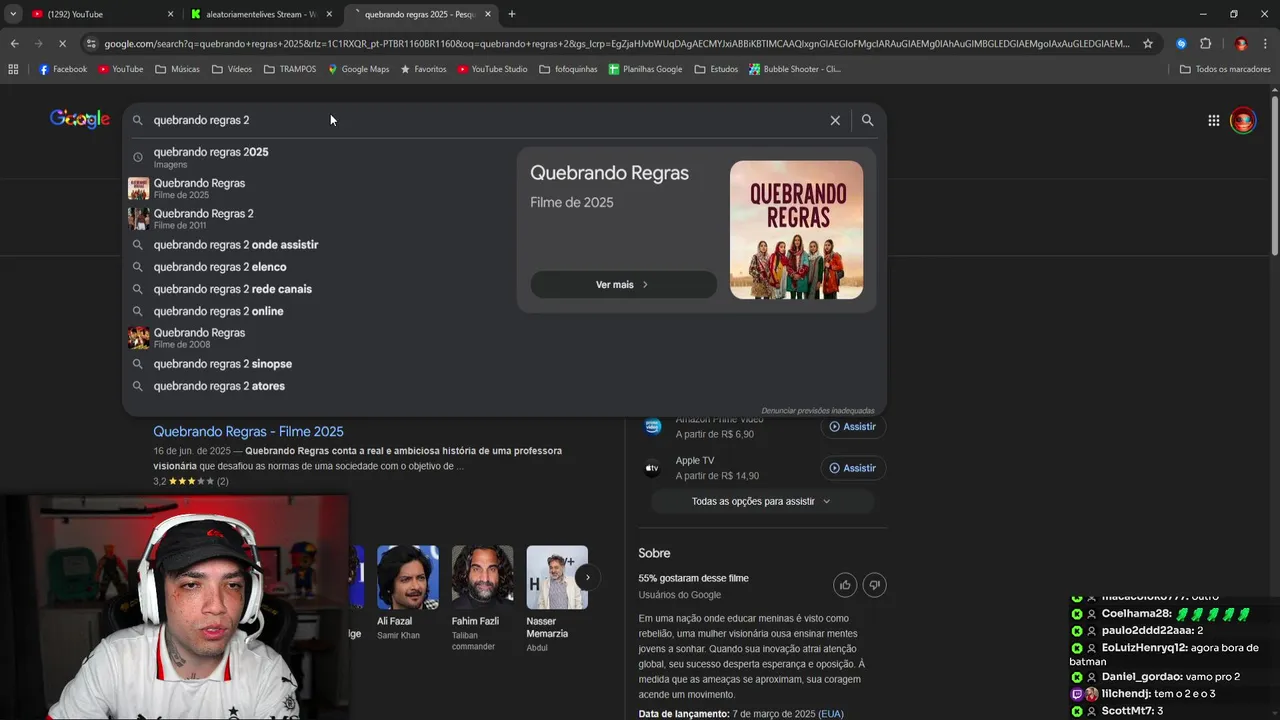The image size is (1280, 720).
Task: Go back to the previous page
Action: [14, 44]
